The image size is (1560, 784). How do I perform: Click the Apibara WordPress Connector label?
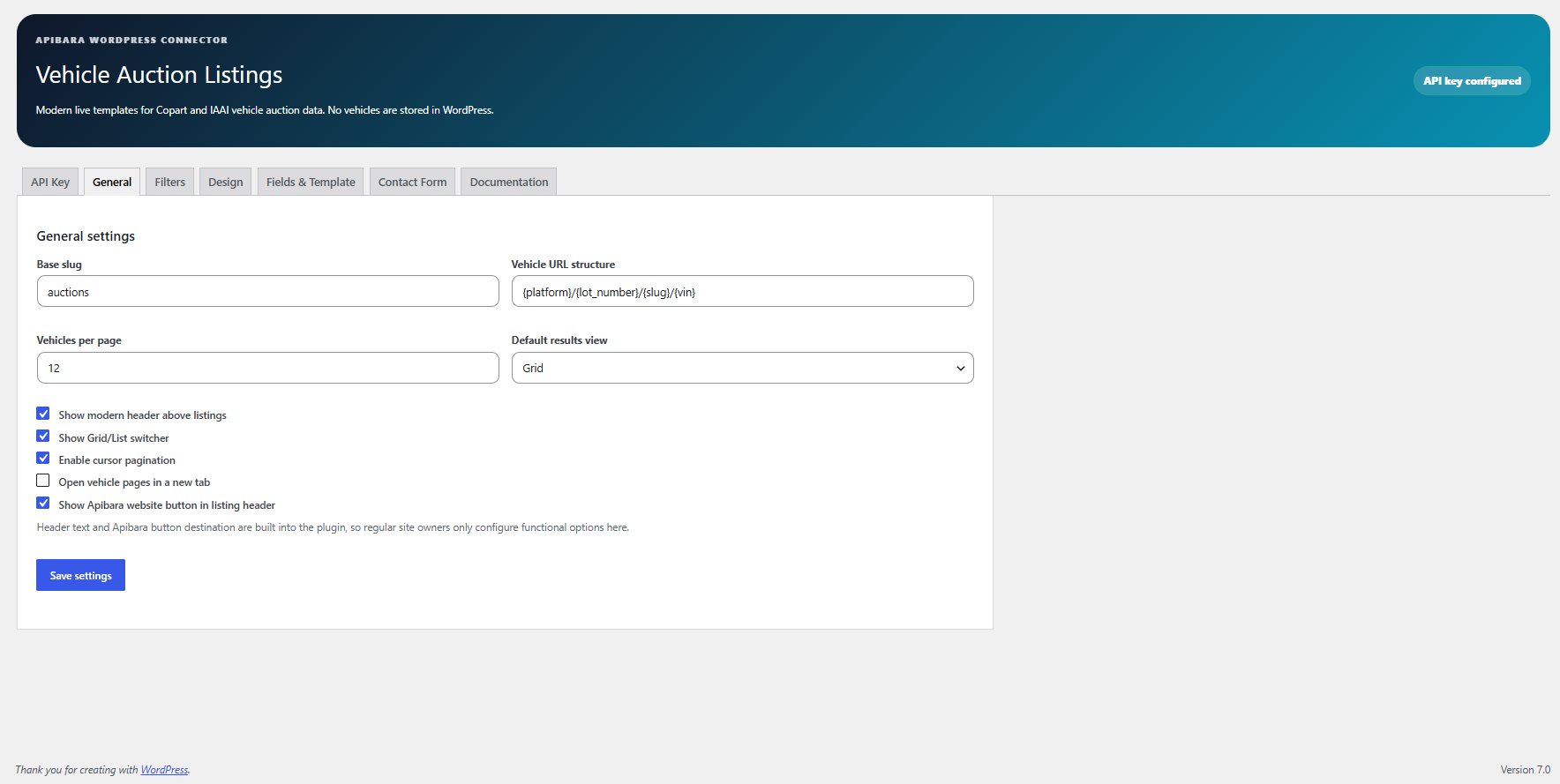tap(131, 40)
